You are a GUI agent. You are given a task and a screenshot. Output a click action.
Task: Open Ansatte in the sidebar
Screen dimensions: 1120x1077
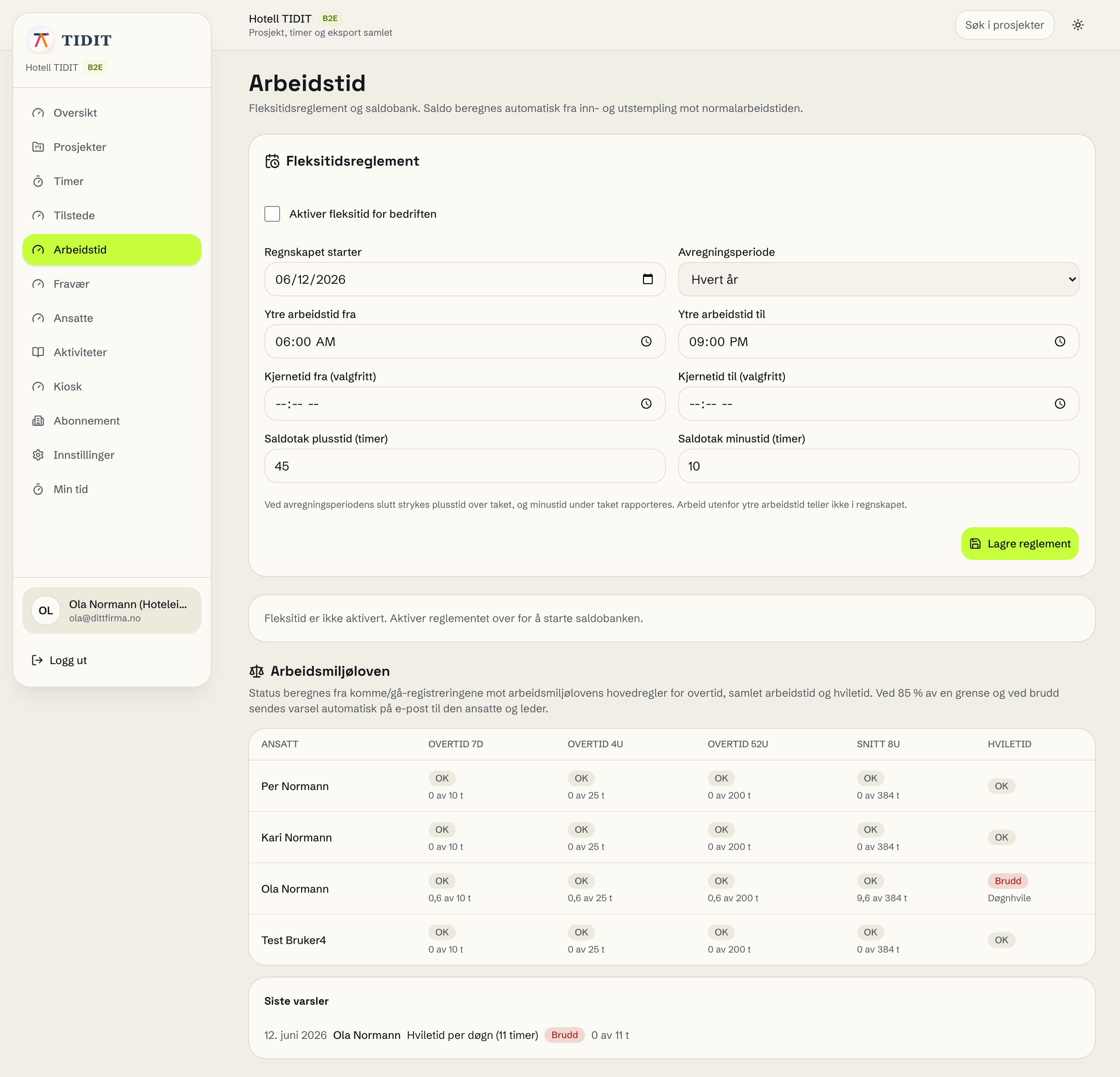pyautogui.click(x=112, y=318)
